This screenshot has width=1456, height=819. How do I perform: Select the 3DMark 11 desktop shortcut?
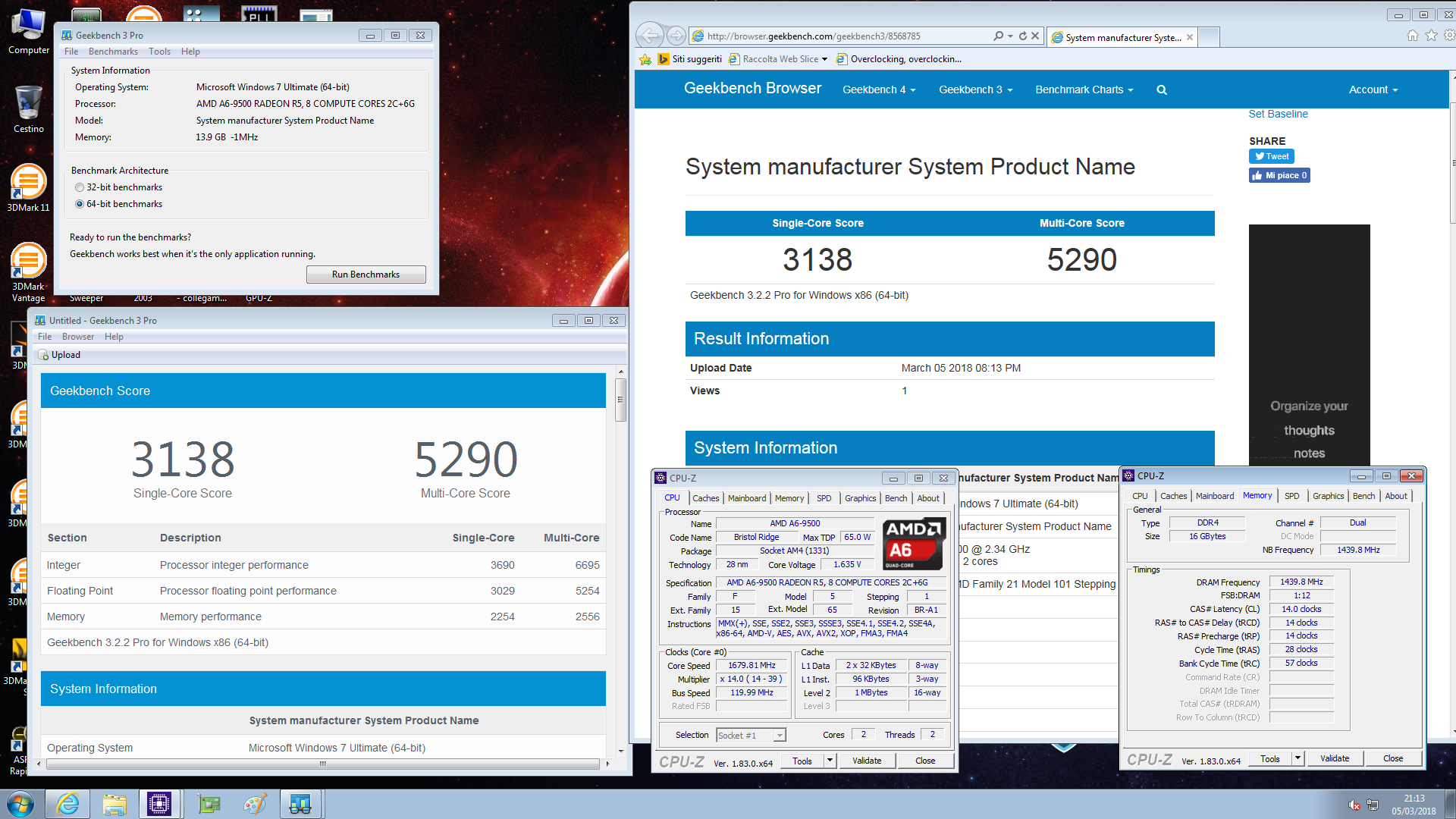28,188
